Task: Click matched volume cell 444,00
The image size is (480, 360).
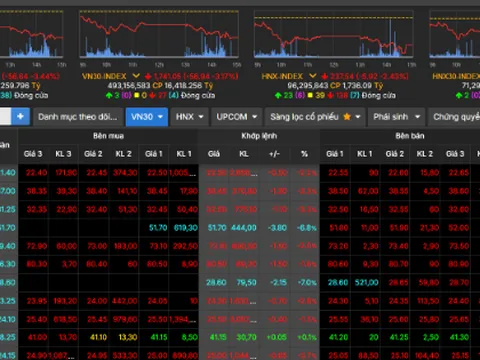Action: pyautogui.click(x=244, y=228)
